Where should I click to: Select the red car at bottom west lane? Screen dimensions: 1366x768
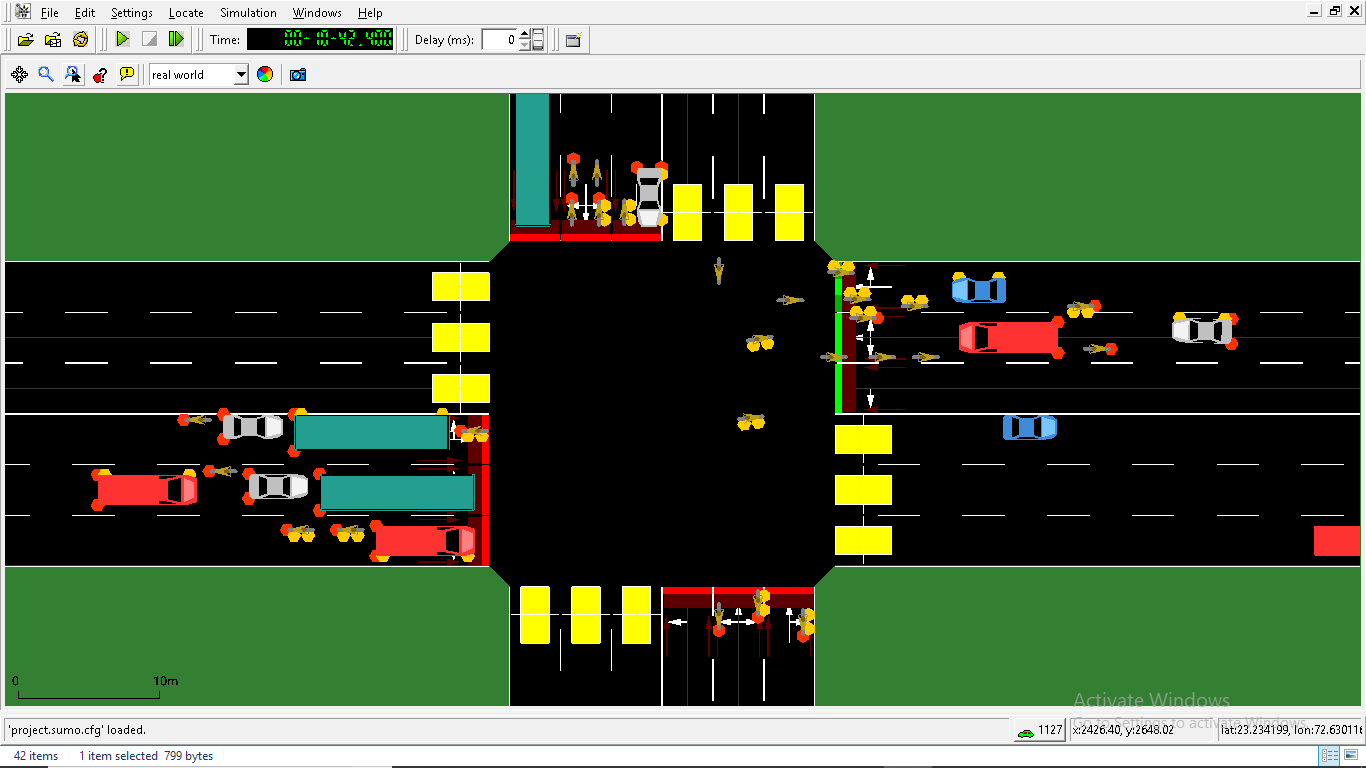point(425,541)
